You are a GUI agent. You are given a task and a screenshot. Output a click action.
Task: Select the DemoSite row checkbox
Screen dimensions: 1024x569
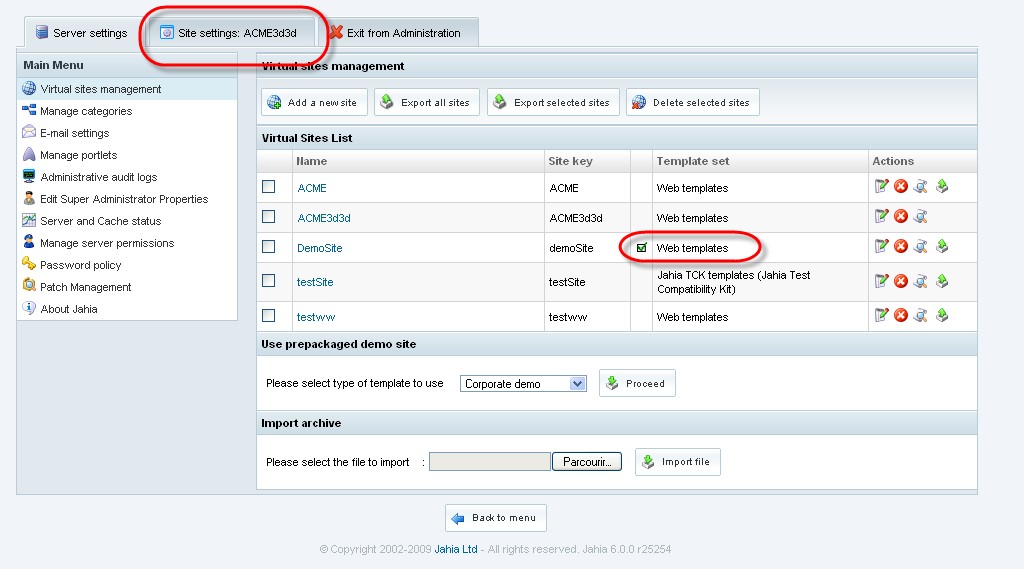click(x=268, y=247)
